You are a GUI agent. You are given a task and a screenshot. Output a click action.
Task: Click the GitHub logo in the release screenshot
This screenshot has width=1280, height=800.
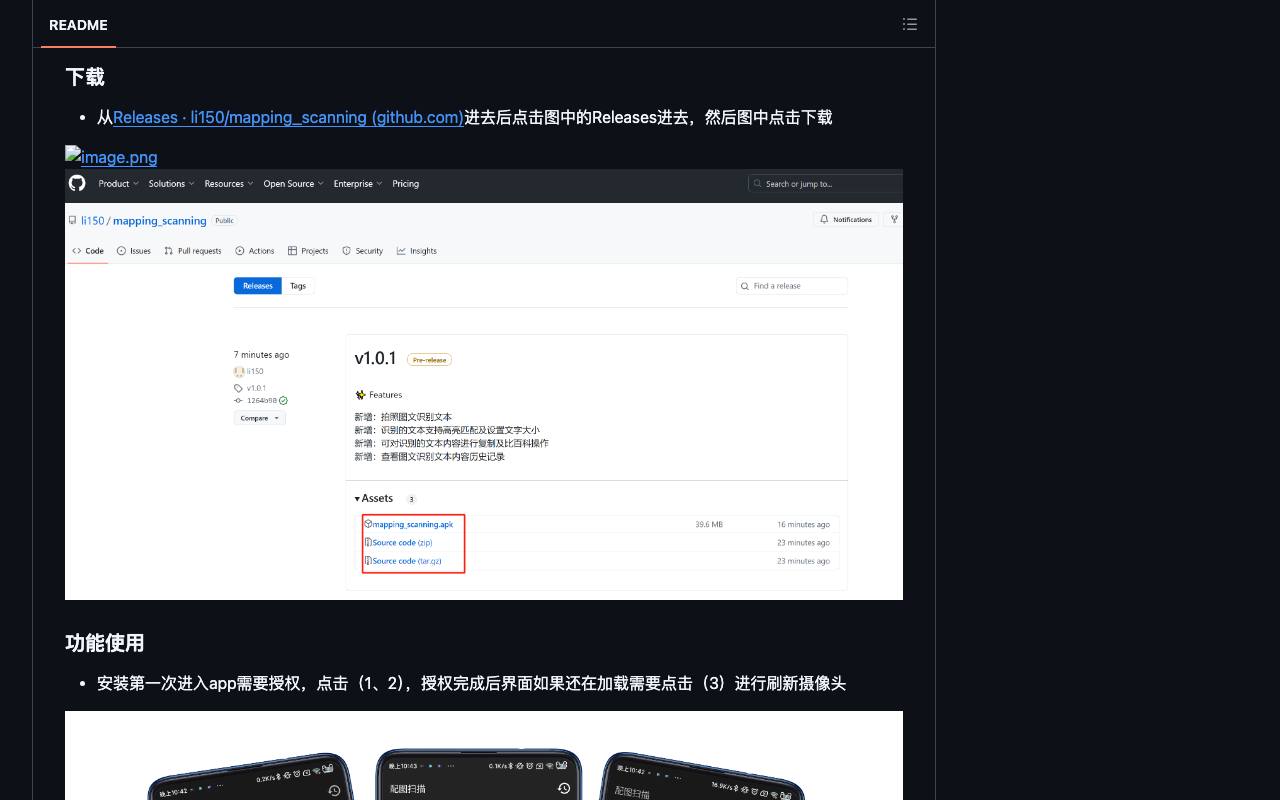(x=77, y=184)
